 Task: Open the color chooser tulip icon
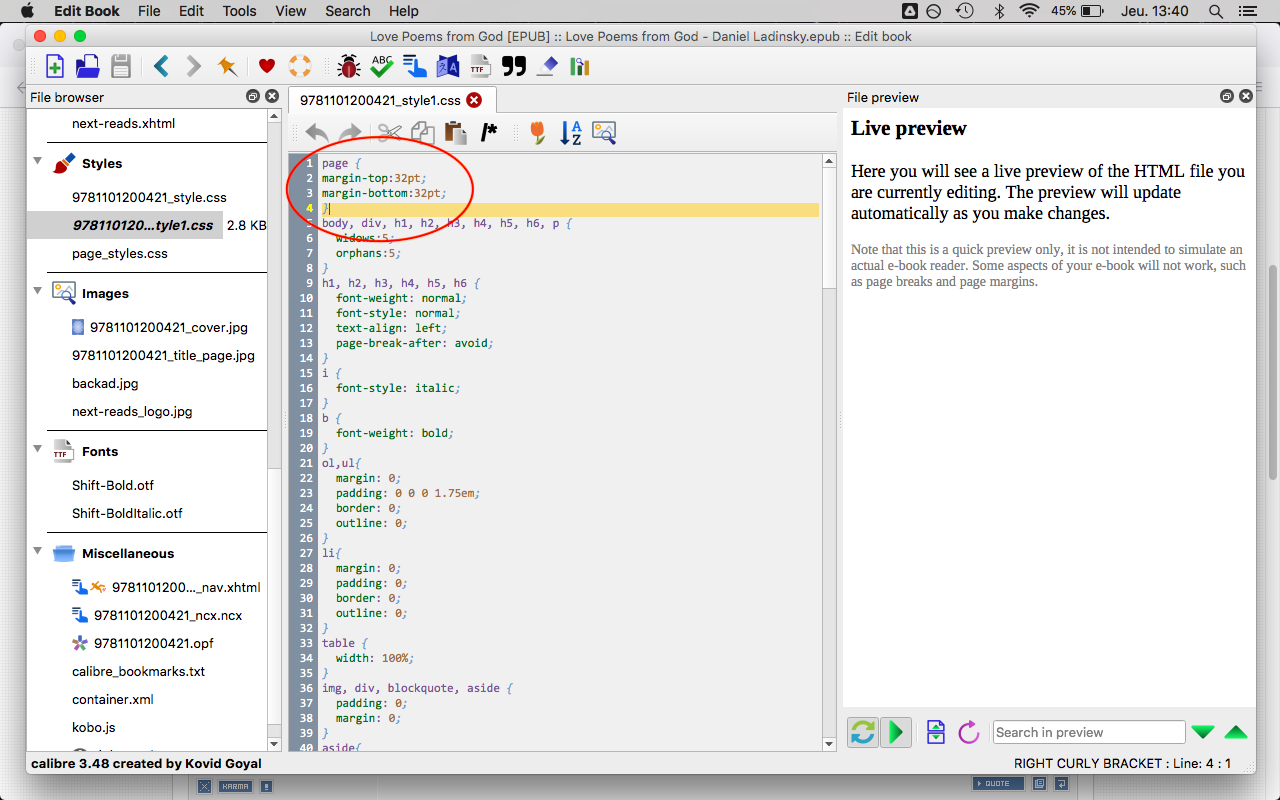point(538,132)
